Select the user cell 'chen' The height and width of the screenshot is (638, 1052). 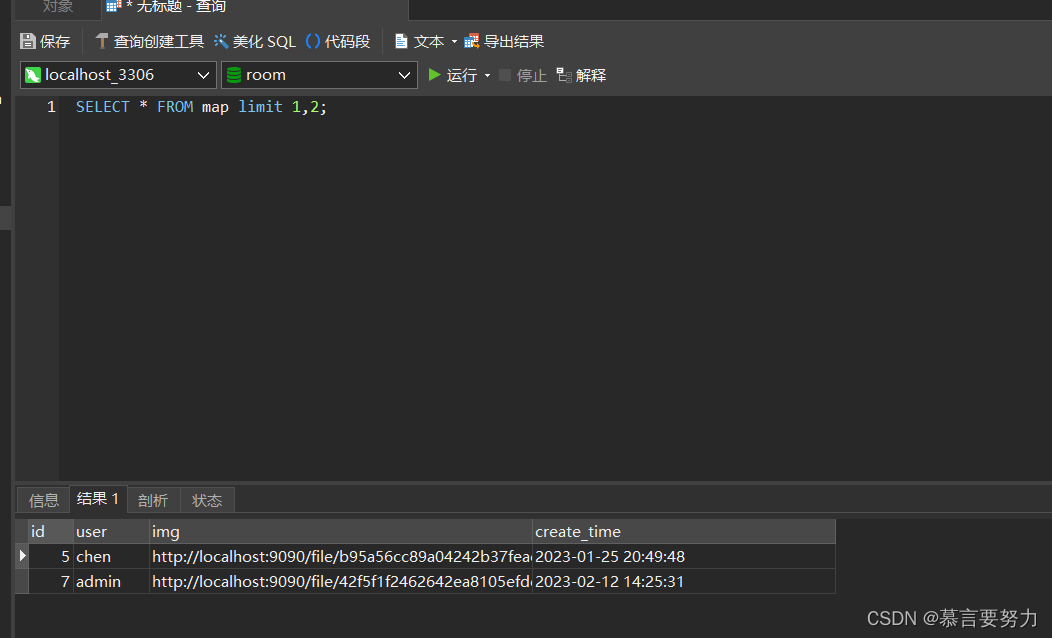coord(111,556)
